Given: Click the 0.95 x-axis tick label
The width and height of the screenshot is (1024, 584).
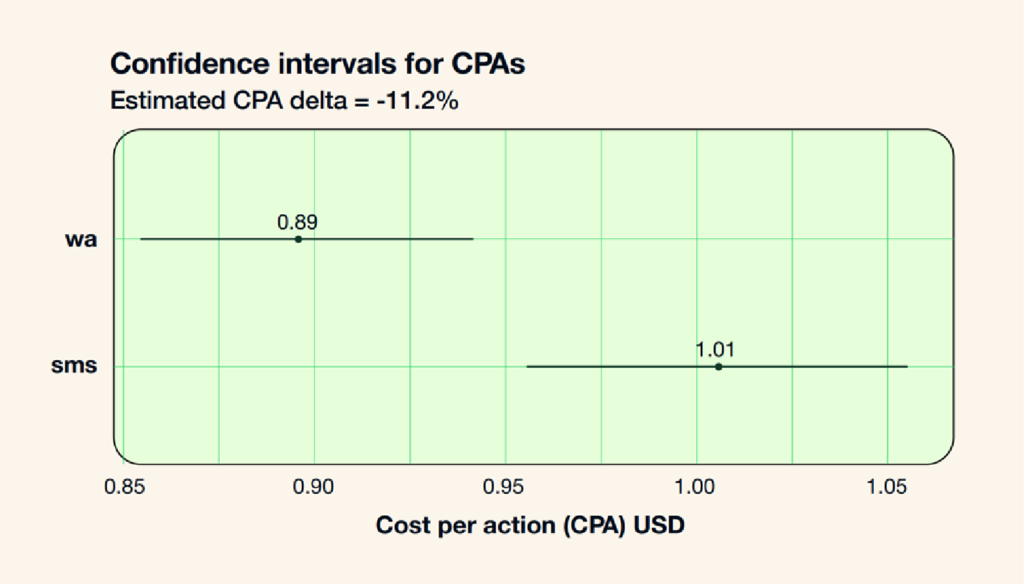Looking at the screenshot, I should [x=505, y=487].
